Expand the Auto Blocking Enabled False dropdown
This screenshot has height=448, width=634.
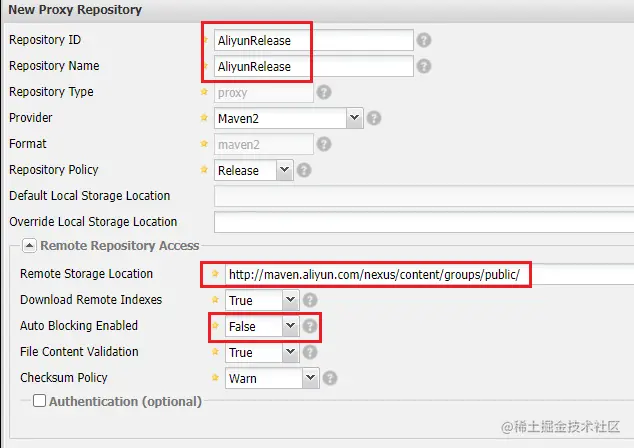[291, 326]
